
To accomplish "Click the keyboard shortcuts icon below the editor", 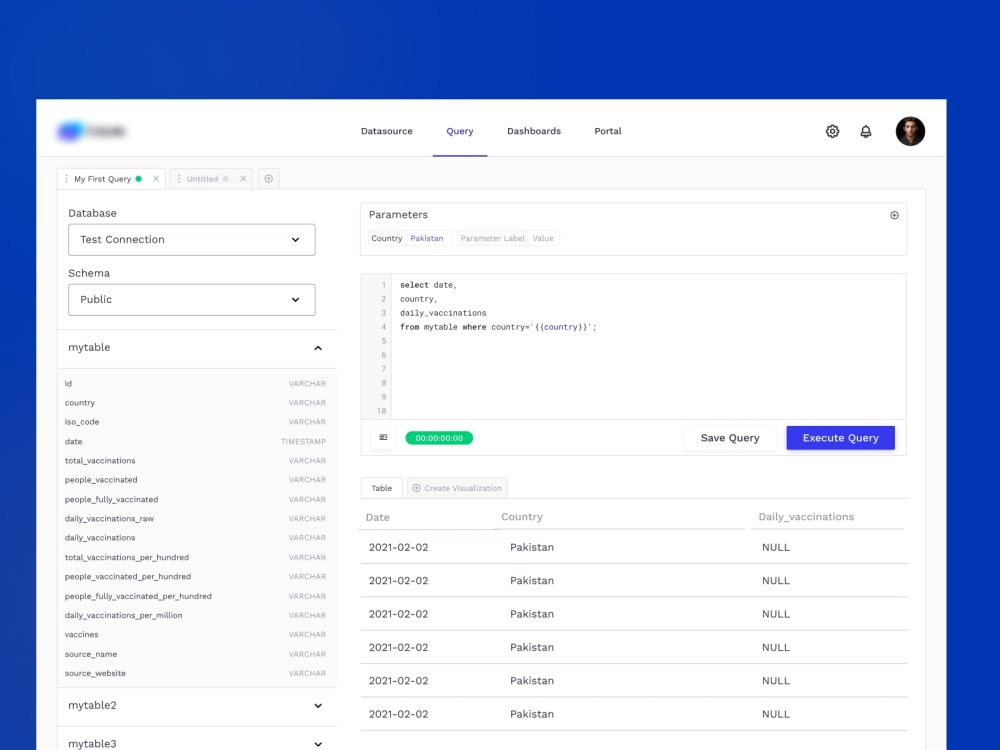I will tap(383, 437).
